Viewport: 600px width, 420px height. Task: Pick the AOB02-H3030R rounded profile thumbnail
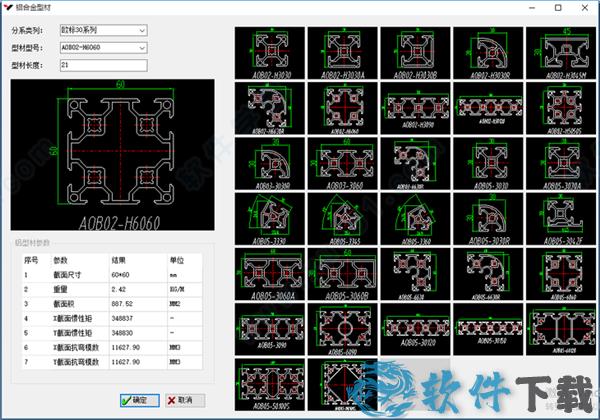[488, 53]
